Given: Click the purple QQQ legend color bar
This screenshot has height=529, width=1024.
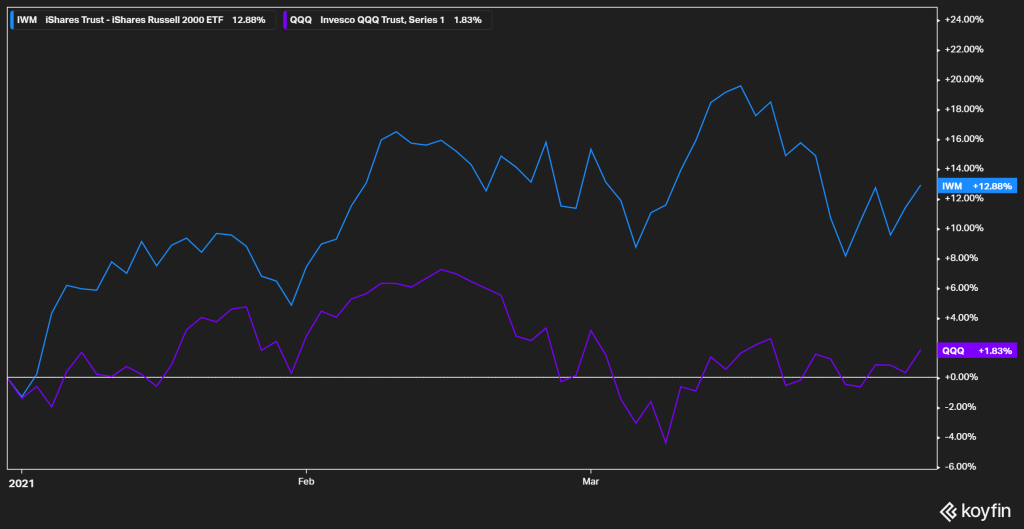Looking at the screenshot, I should coord(287,19).
